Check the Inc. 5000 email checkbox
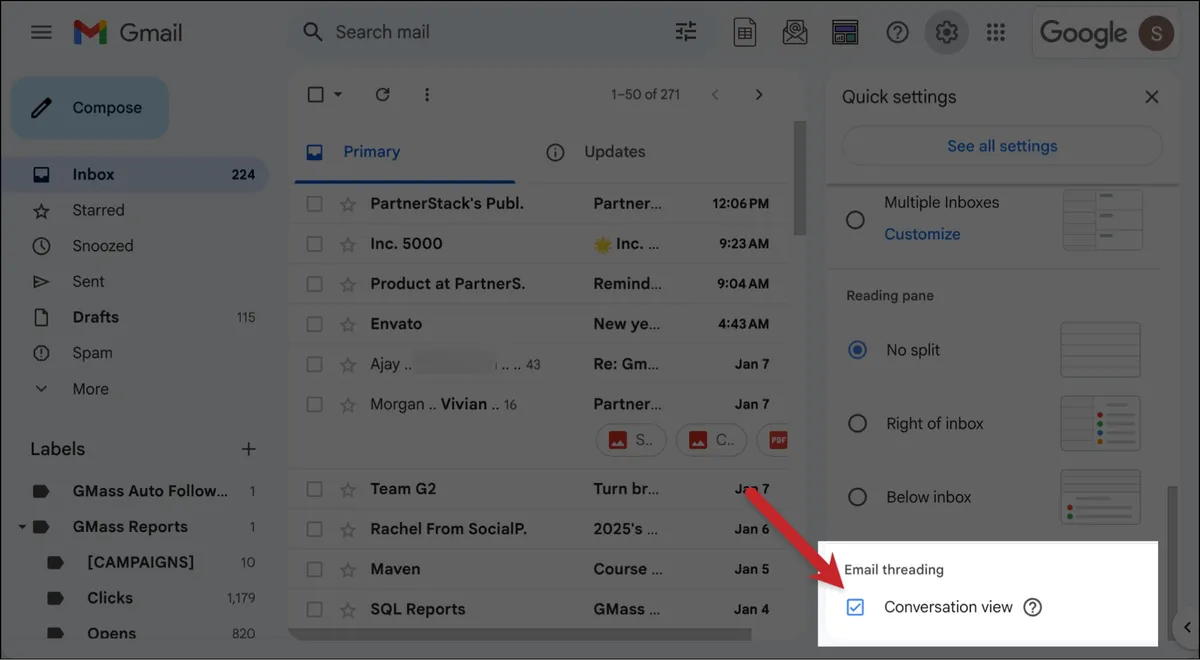This screenshot has height=660, width=1200. click(x=315, y=244)
